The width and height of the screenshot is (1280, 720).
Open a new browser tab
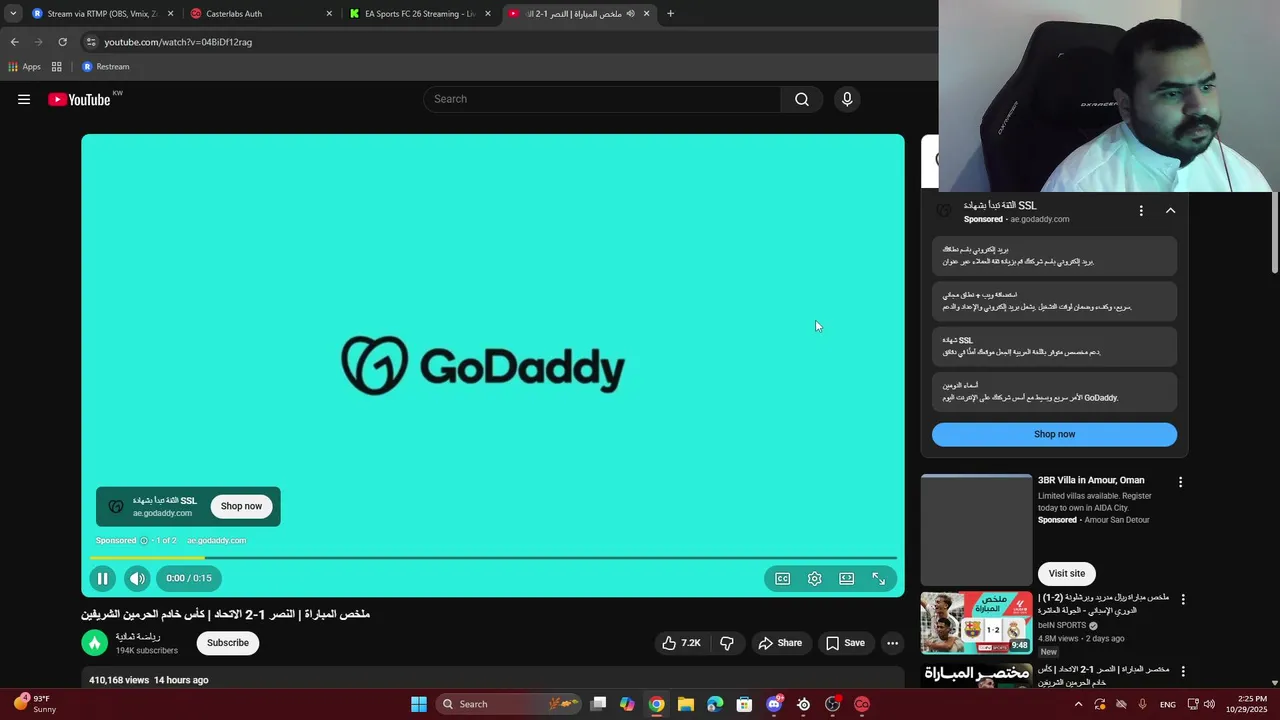[x=670, y=14]
